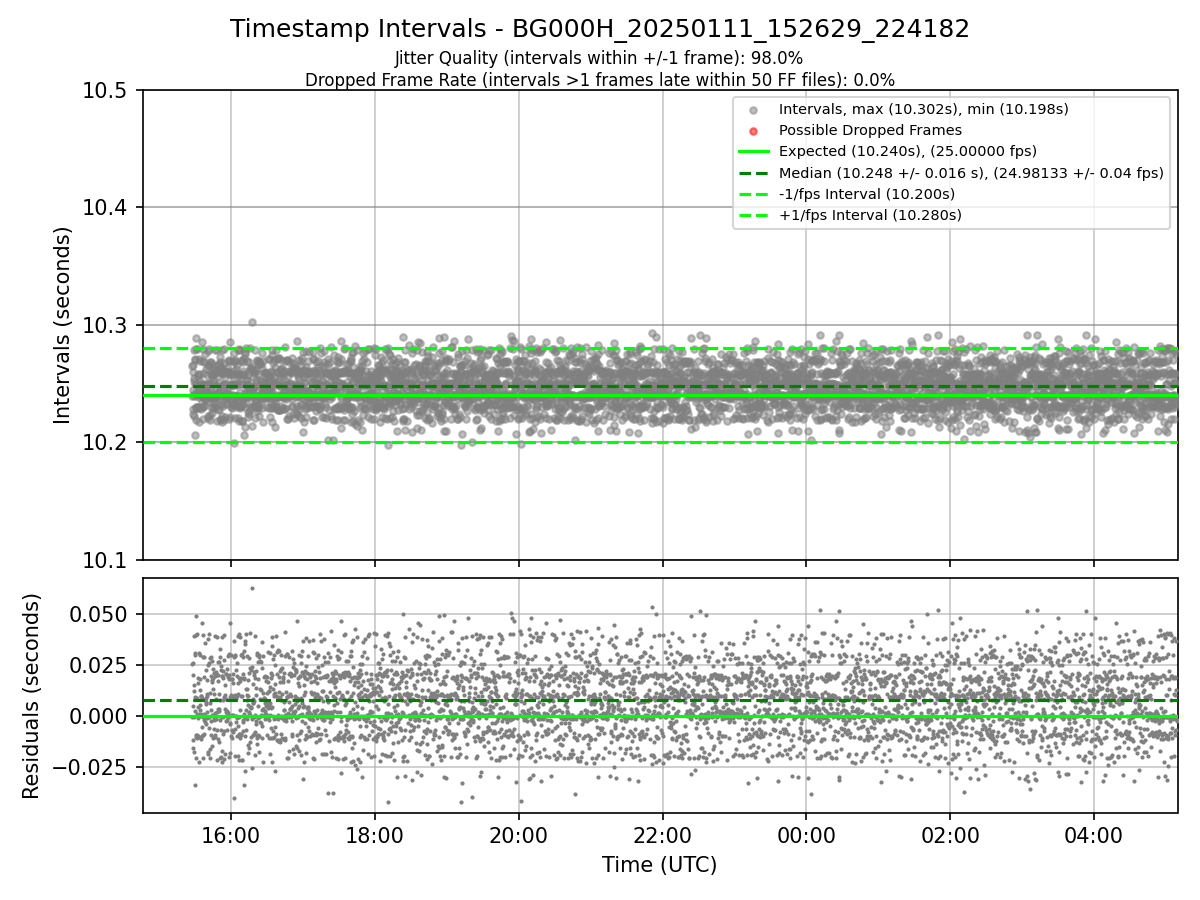The image size is (1200, 900).
Task: Click the solid green line sample beside 'Expected'
Action: click(x=754, y=151)
